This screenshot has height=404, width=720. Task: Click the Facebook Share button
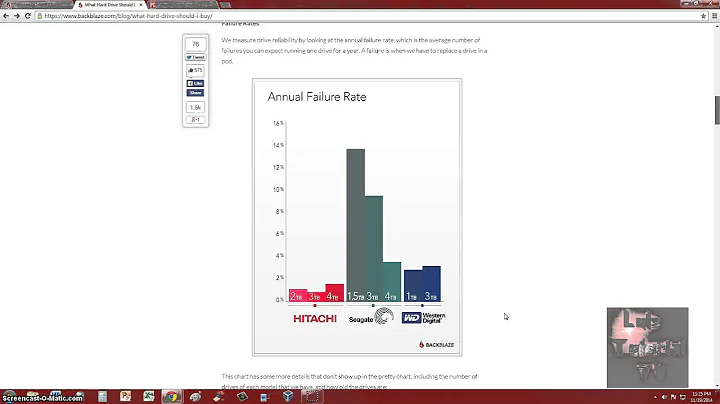point(196,93)
